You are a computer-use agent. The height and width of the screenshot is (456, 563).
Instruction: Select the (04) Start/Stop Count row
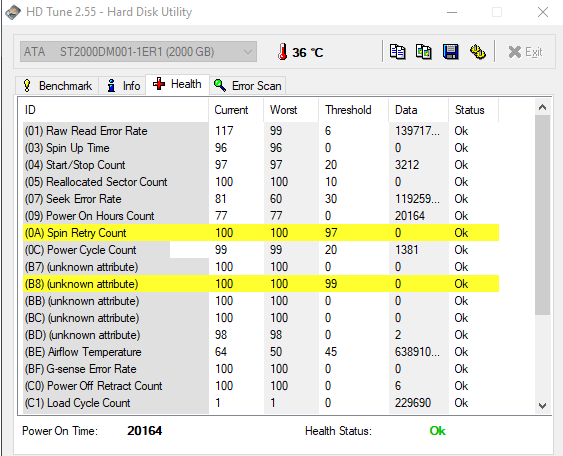(261, 165)
